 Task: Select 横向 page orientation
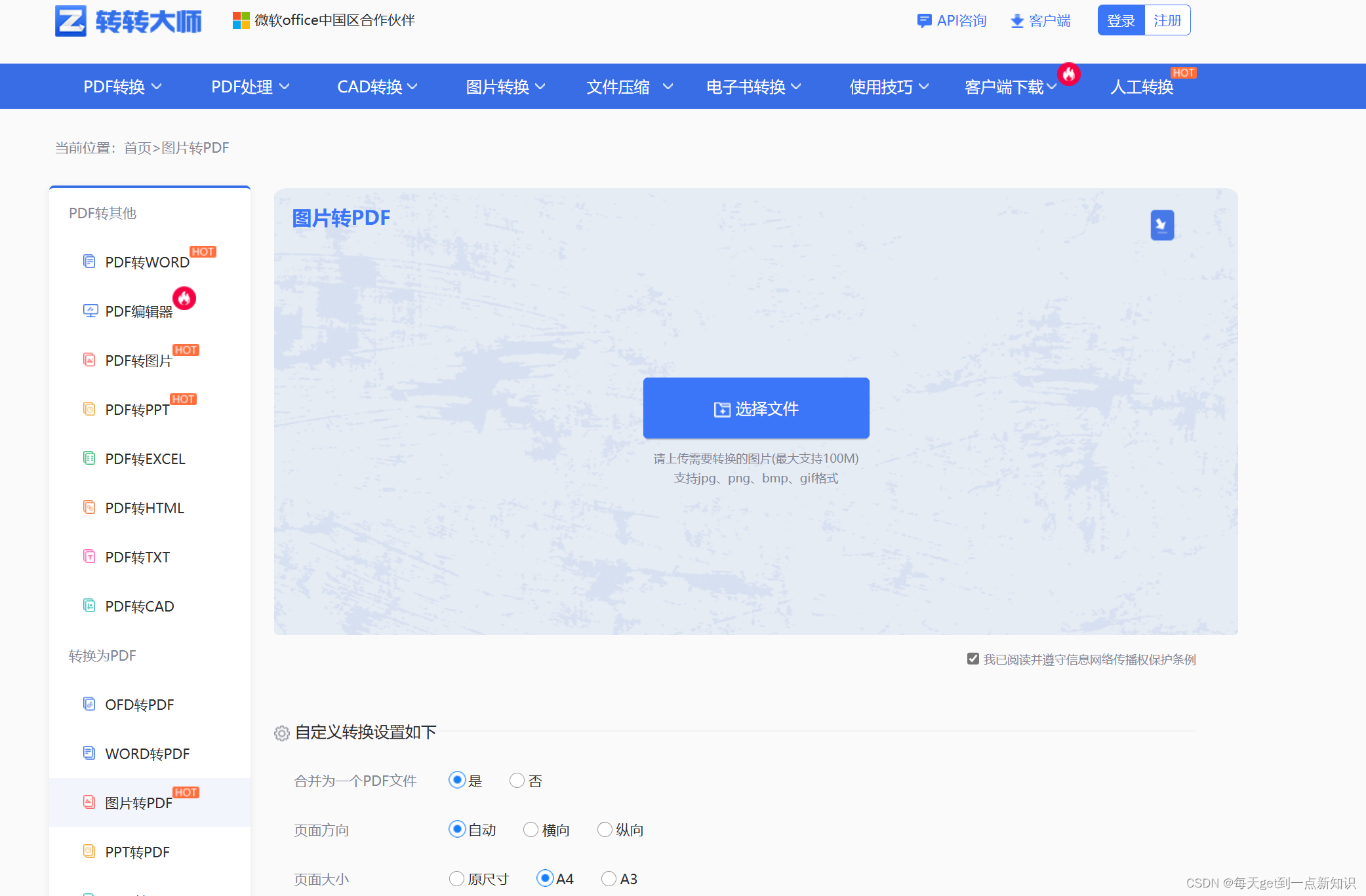point(531,830)
